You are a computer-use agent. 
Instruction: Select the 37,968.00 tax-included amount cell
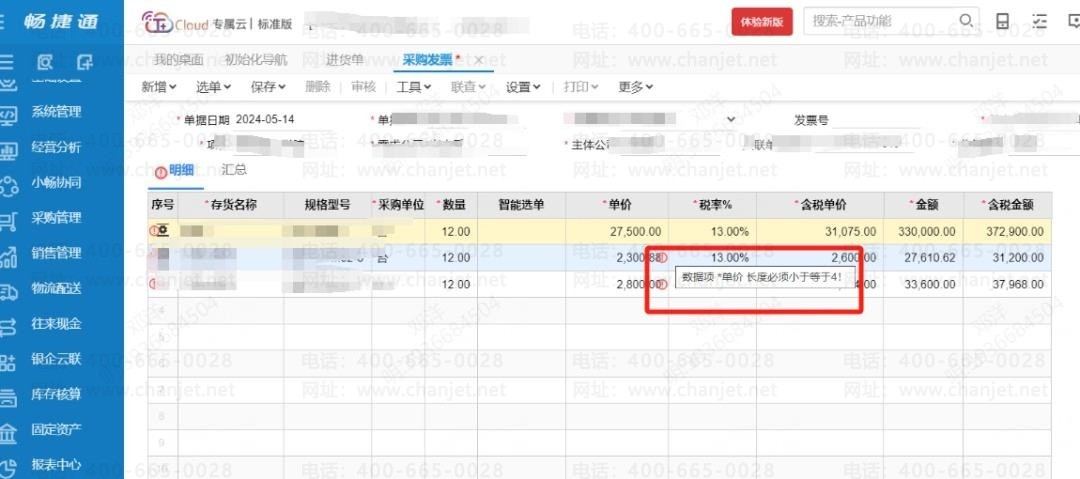1008,284
